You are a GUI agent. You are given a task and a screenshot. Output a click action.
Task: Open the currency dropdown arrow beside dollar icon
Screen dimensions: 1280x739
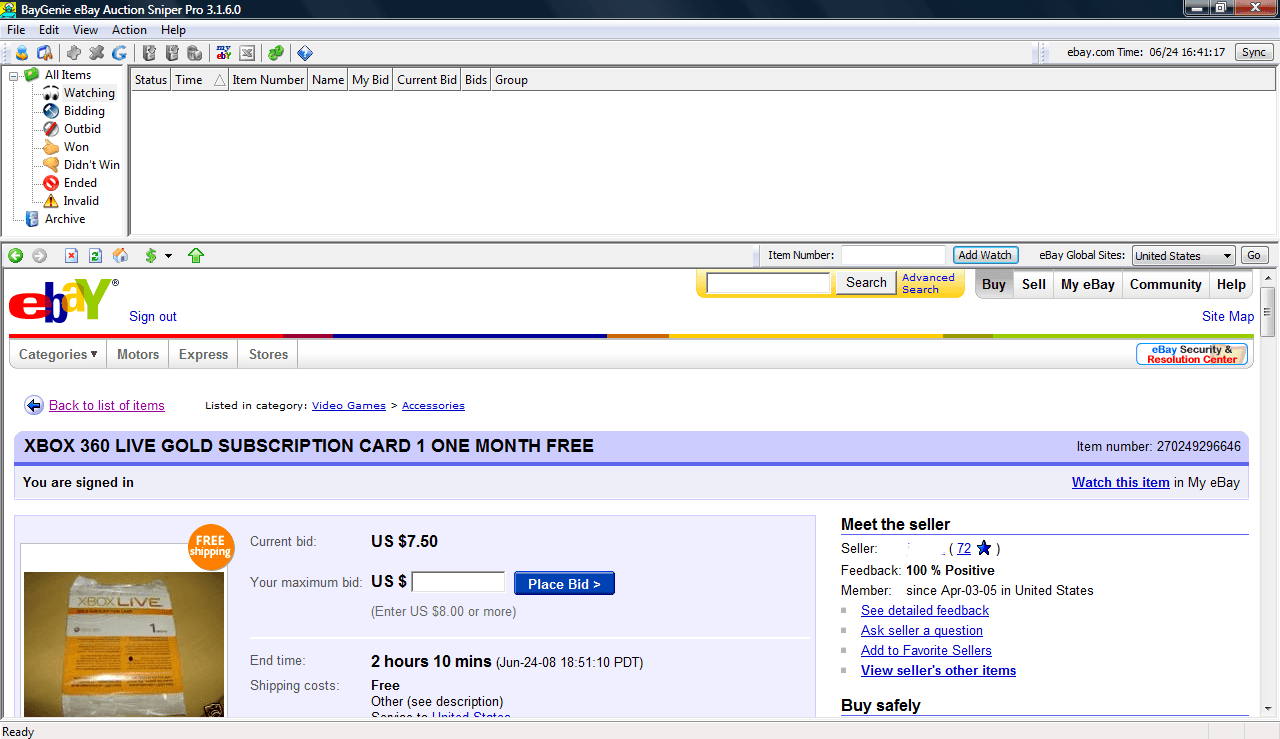point(168,255)
